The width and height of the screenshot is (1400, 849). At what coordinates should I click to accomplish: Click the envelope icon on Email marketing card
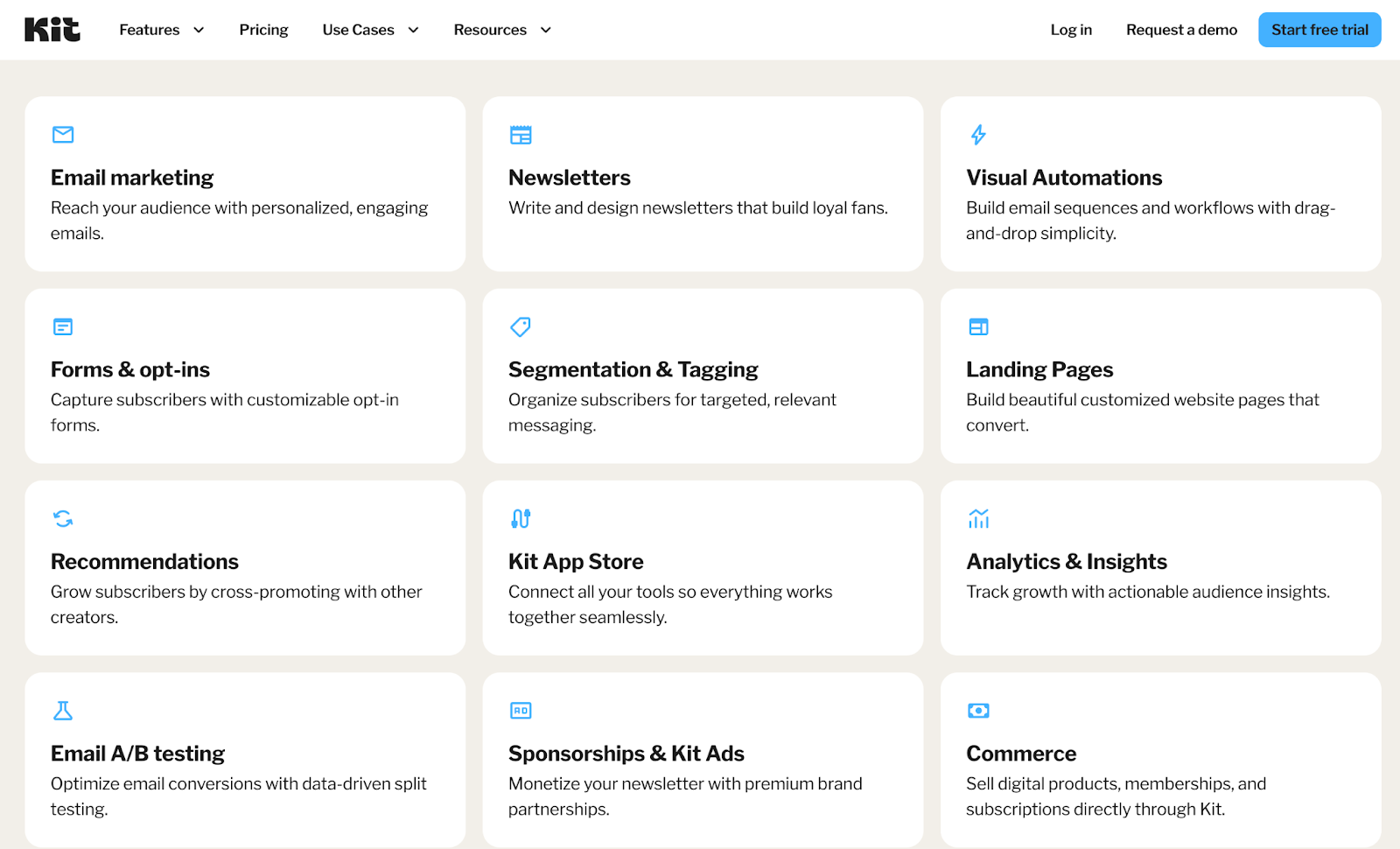(63, 135)
